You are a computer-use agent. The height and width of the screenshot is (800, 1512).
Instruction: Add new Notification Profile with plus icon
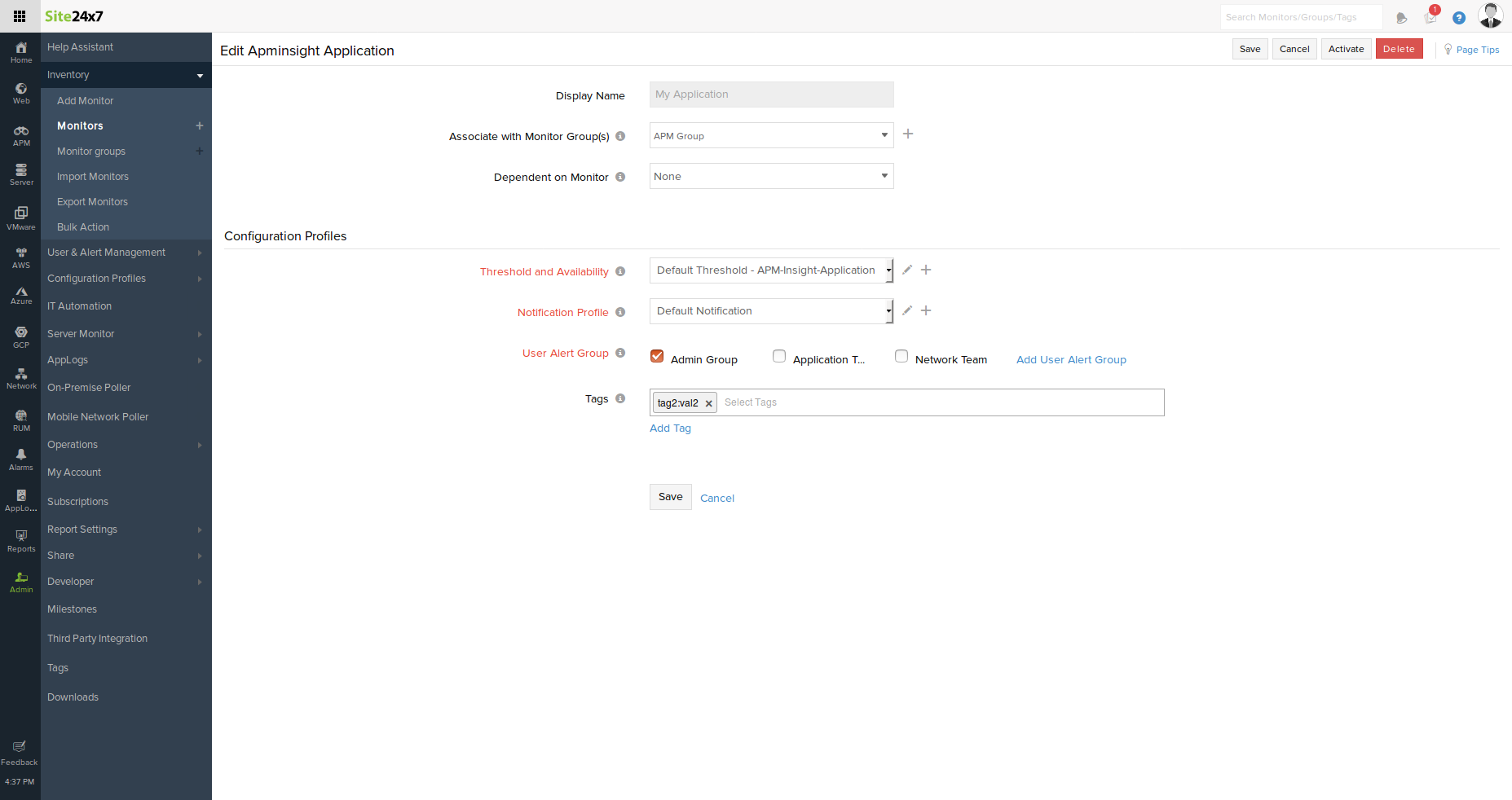coord(926,310)
